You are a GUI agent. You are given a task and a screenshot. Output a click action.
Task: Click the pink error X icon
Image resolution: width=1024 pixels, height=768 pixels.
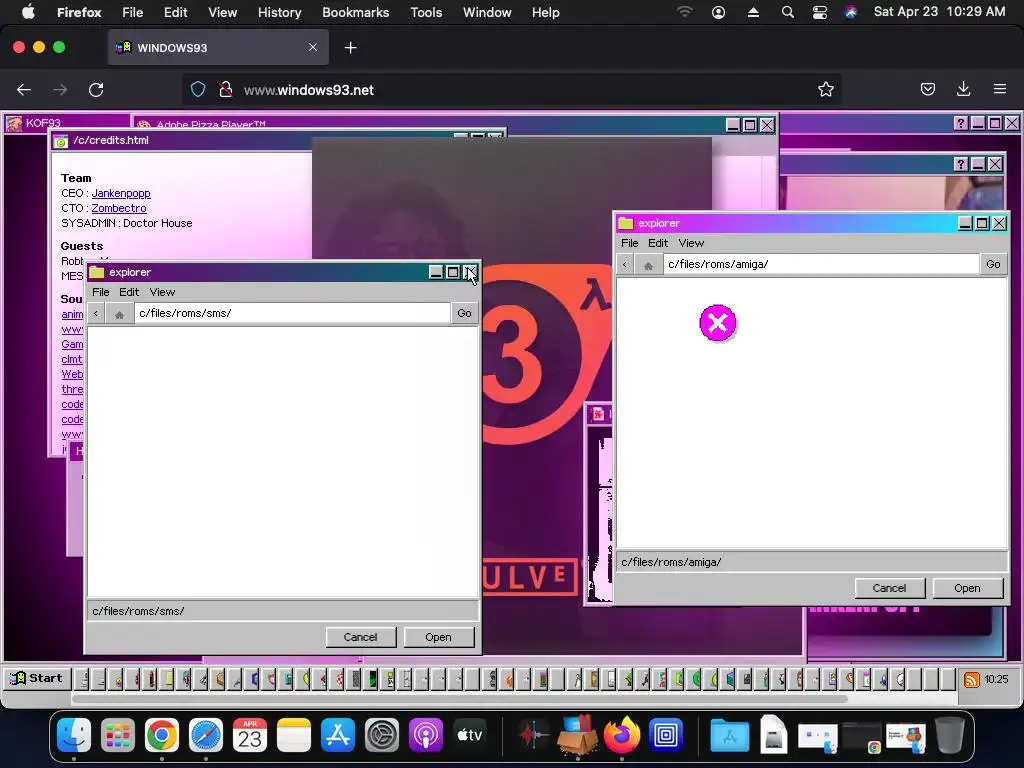pyautogui.click(x=718, y=323)
